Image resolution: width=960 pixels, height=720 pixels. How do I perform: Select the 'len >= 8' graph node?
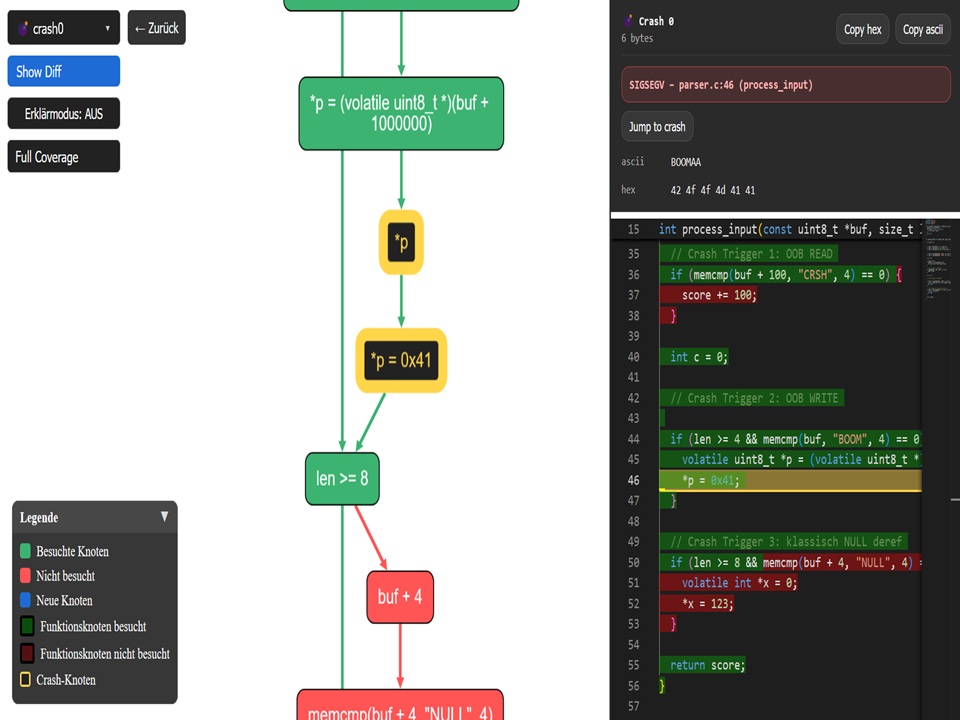(x=342, y=478)
